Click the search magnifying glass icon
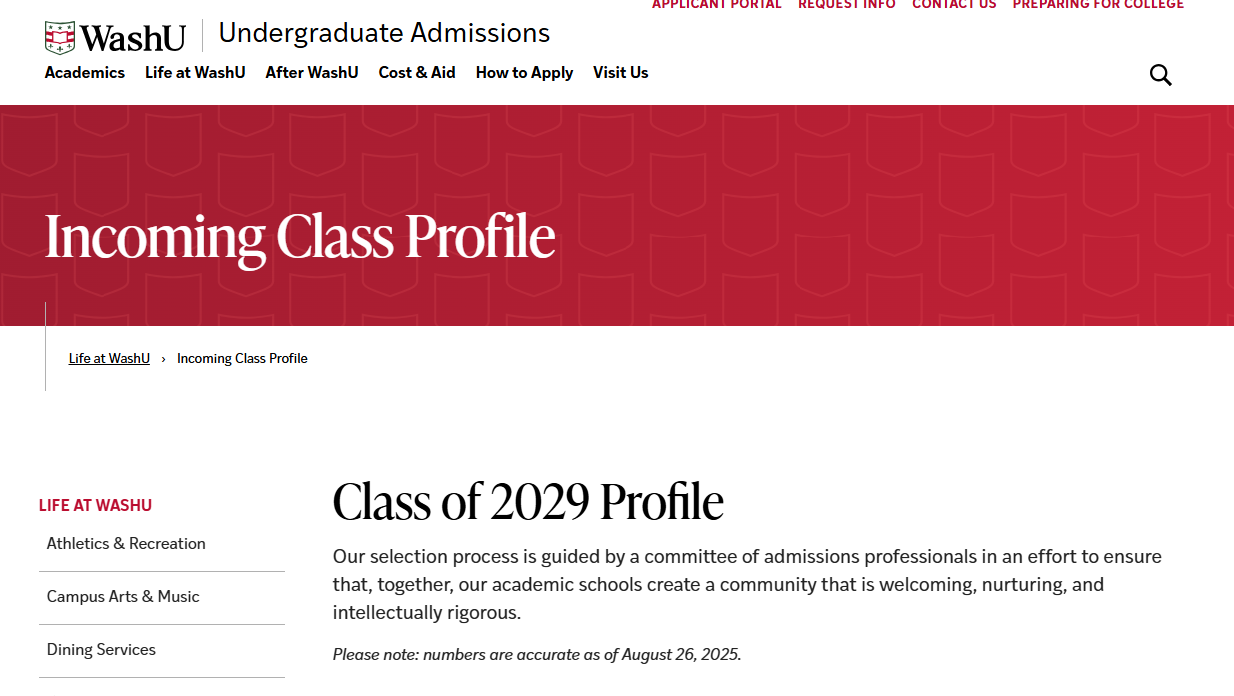Screen dimensions: 1234x696 point(1160,75)
